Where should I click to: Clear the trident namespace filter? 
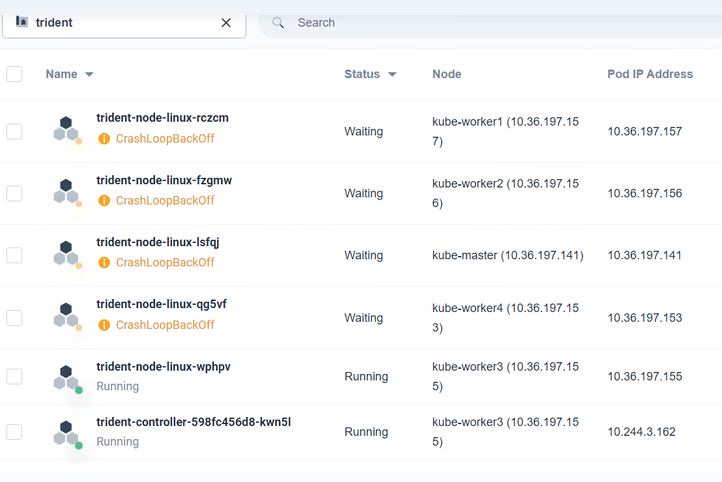226,23
